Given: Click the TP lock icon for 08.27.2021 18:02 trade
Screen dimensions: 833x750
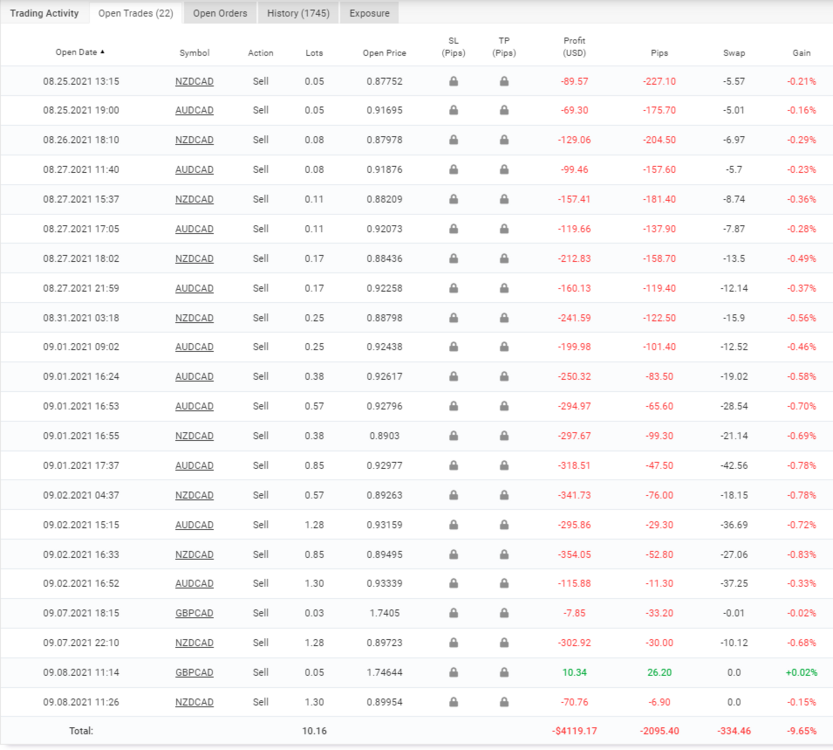Looking at the screenshot, I should [504, 259].
